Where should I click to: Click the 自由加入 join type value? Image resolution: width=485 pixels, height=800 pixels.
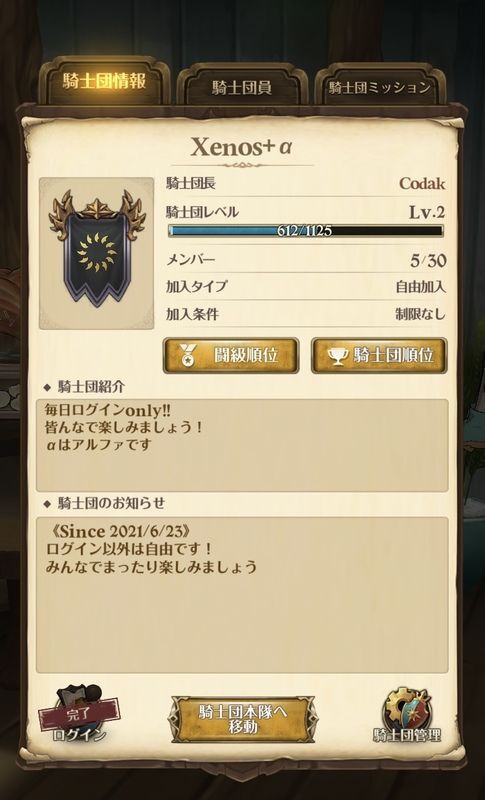(x=420, y=287)
